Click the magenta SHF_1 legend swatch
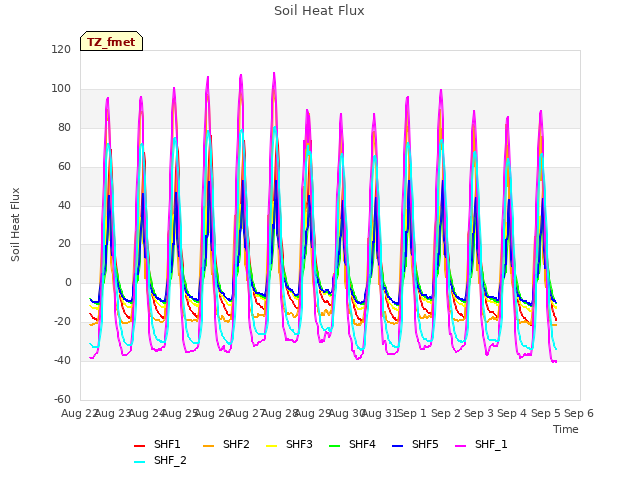The image size is (640, 480). coord(460,446)
